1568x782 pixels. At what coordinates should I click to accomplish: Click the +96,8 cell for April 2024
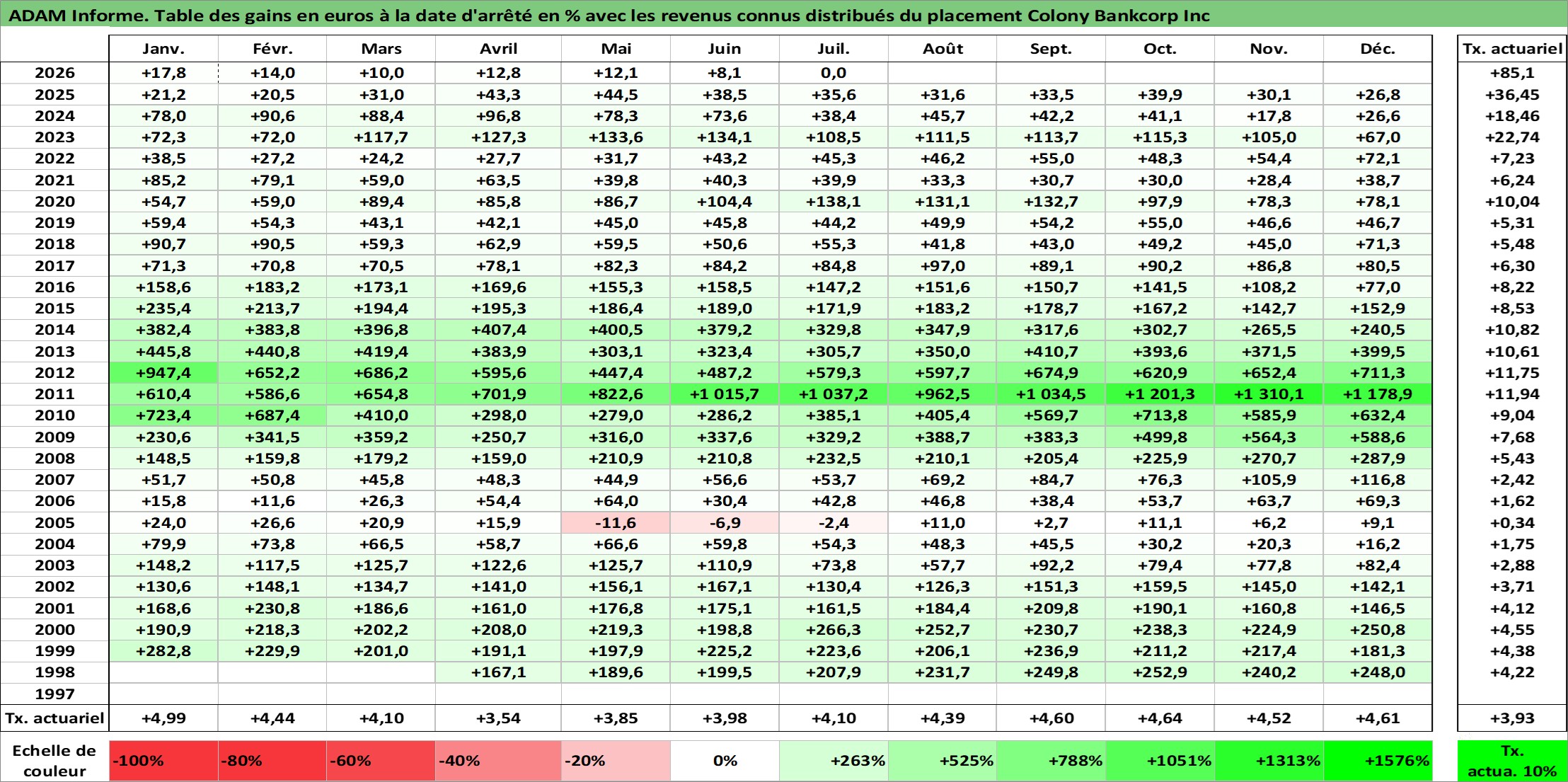(498, 116)
